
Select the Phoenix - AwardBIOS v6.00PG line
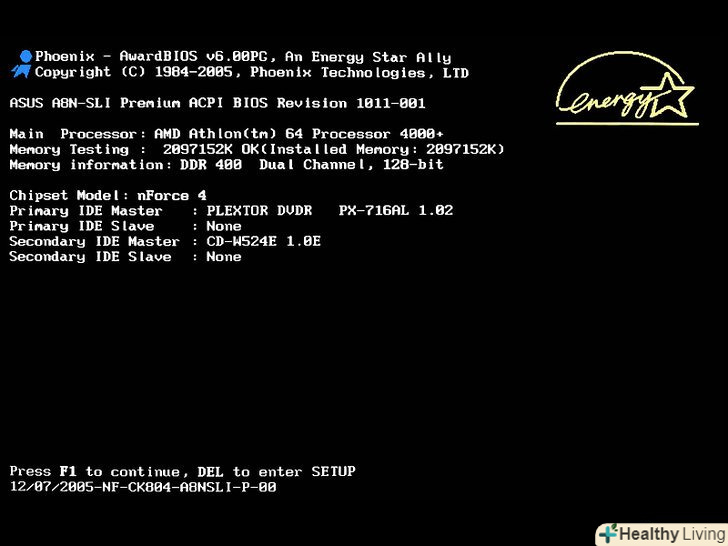point(243,57)
